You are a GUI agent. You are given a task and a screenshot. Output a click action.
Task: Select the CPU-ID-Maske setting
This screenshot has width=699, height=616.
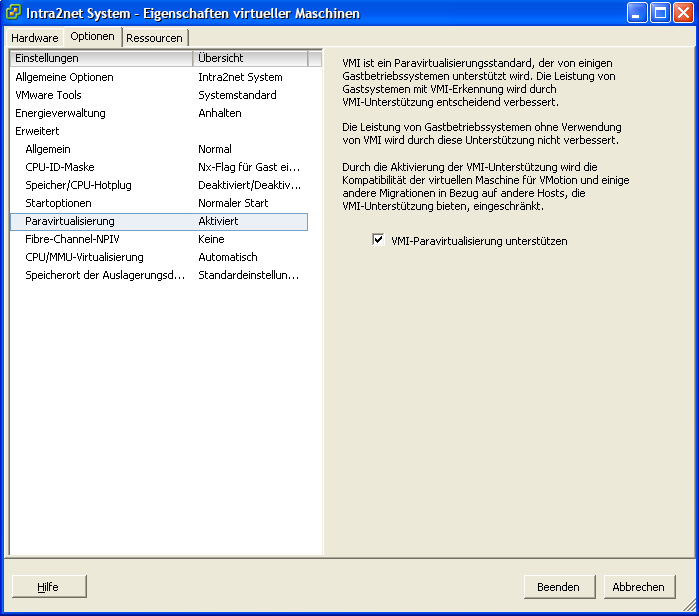tap(60, 167)
